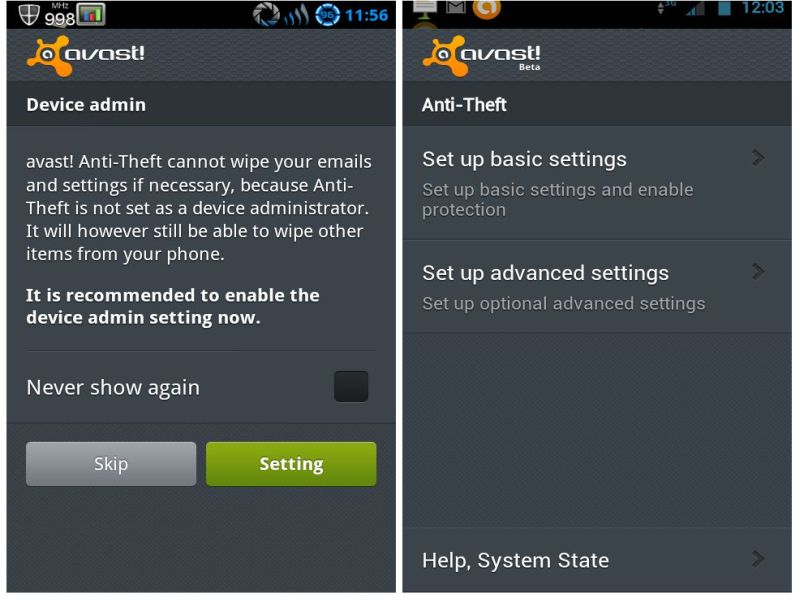Open the Help, System State entry
The width and height of the screenshot is (800, 600).
(x=597, y=560)
